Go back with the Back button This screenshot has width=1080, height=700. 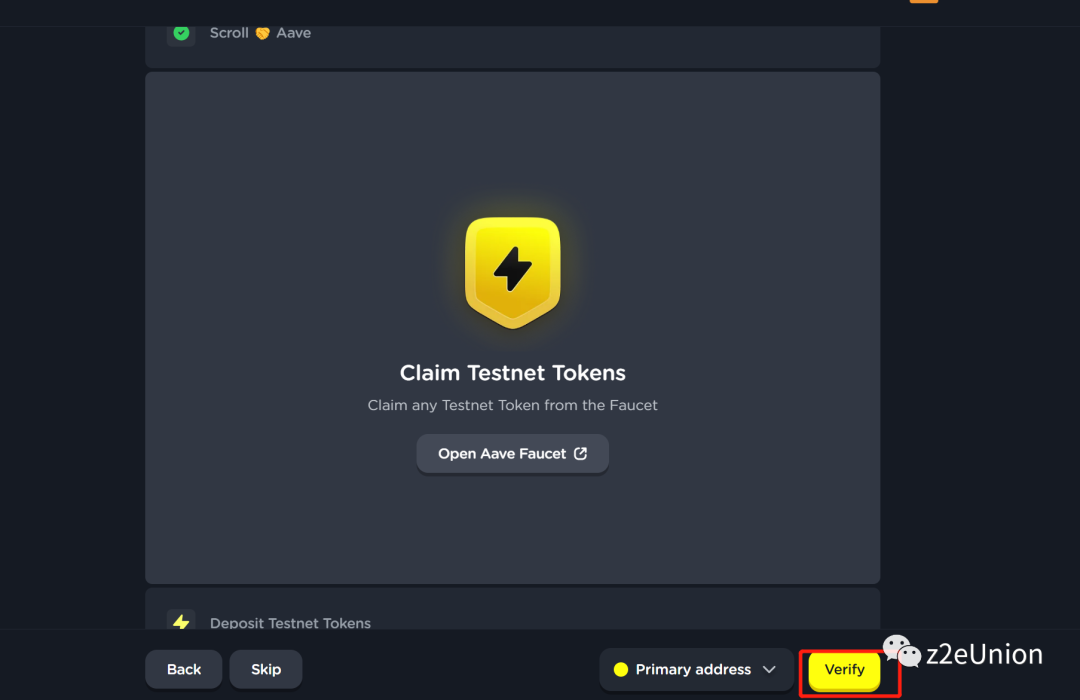coord(184,669)
